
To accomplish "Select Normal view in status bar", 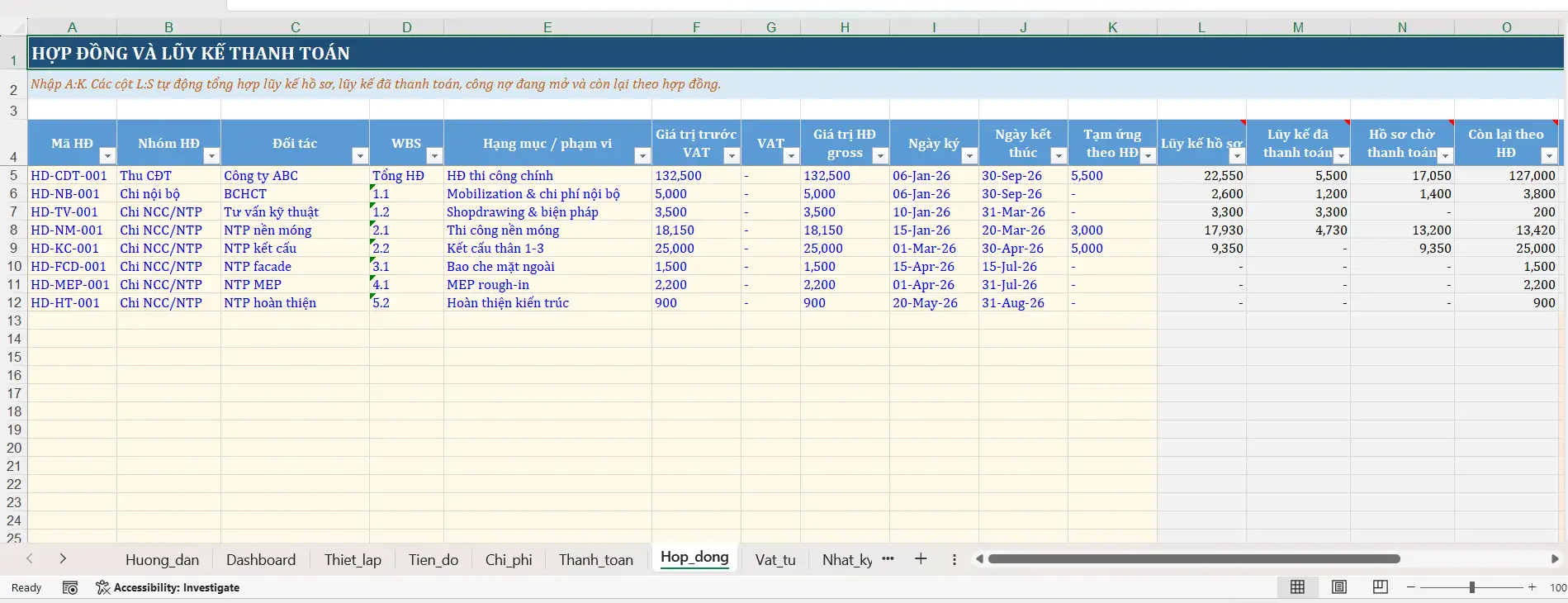I will pos(1297,587).
